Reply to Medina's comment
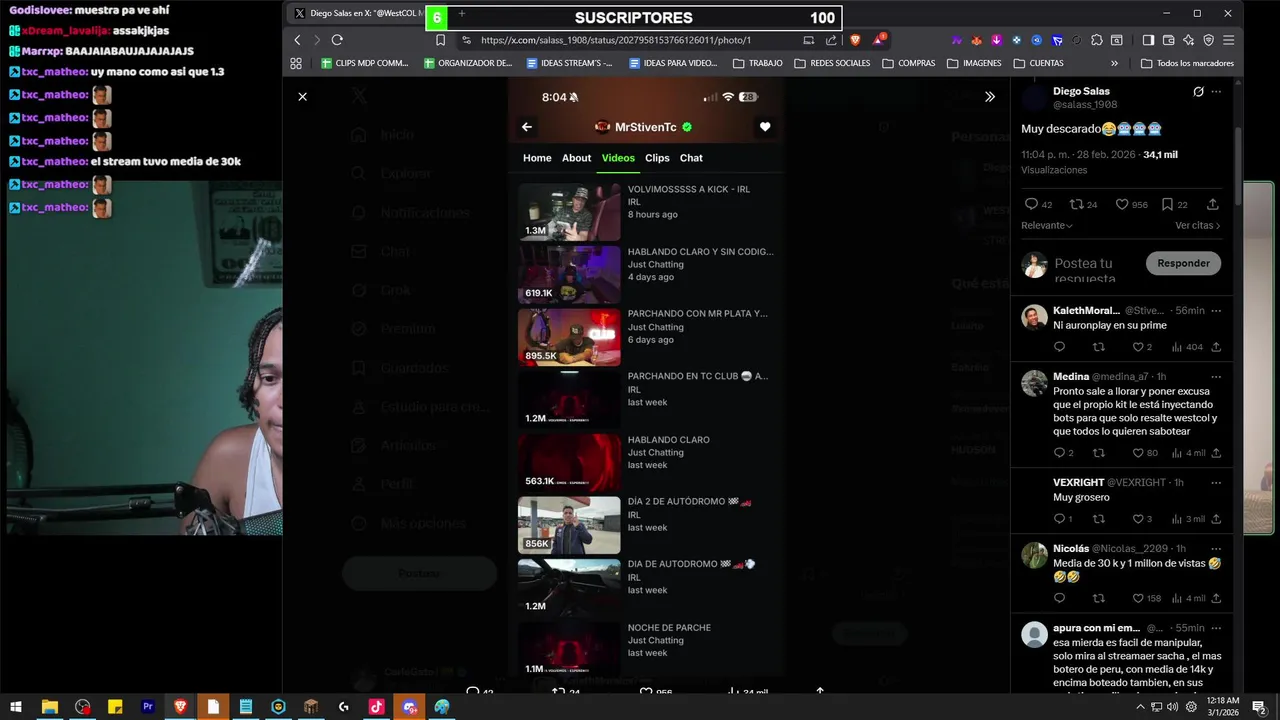 click(x=1059, y=453)
